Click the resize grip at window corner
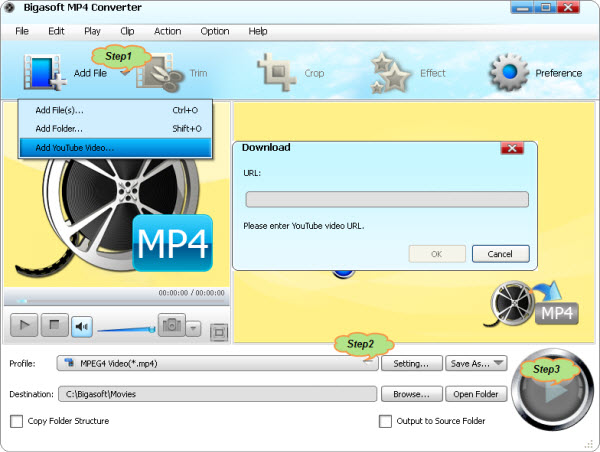The height and width of the screenshot is (452, 600). [x=589, y=444]
